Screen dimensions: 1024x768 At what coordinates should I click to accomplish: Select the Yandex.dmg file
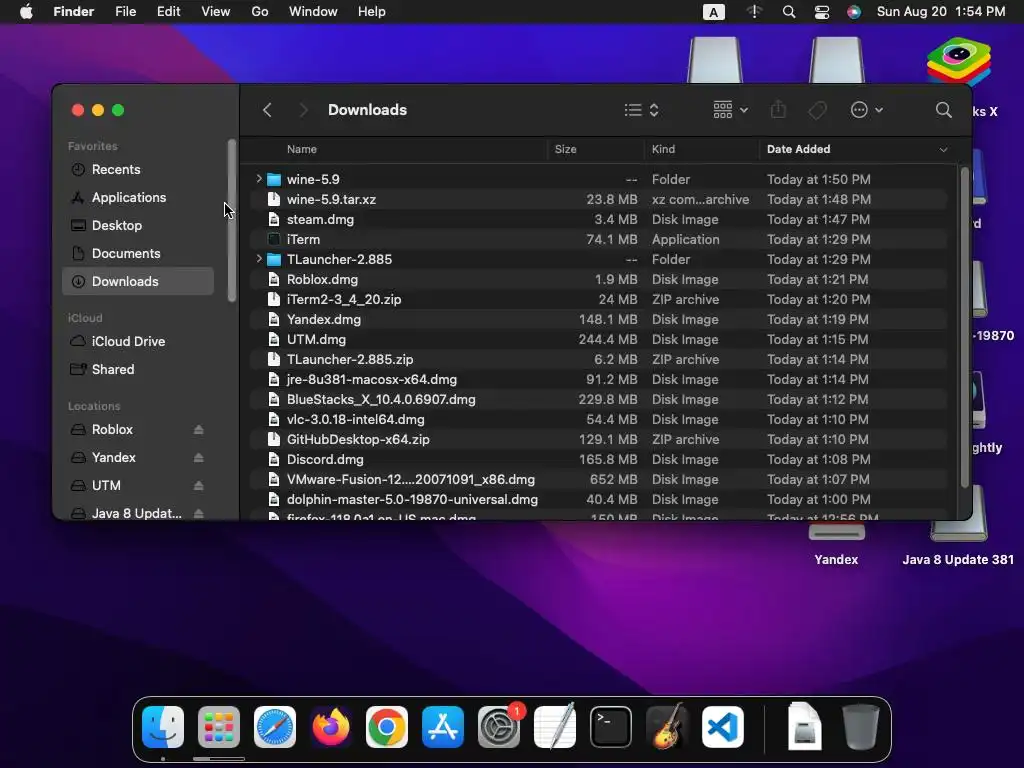coord(598,319)
